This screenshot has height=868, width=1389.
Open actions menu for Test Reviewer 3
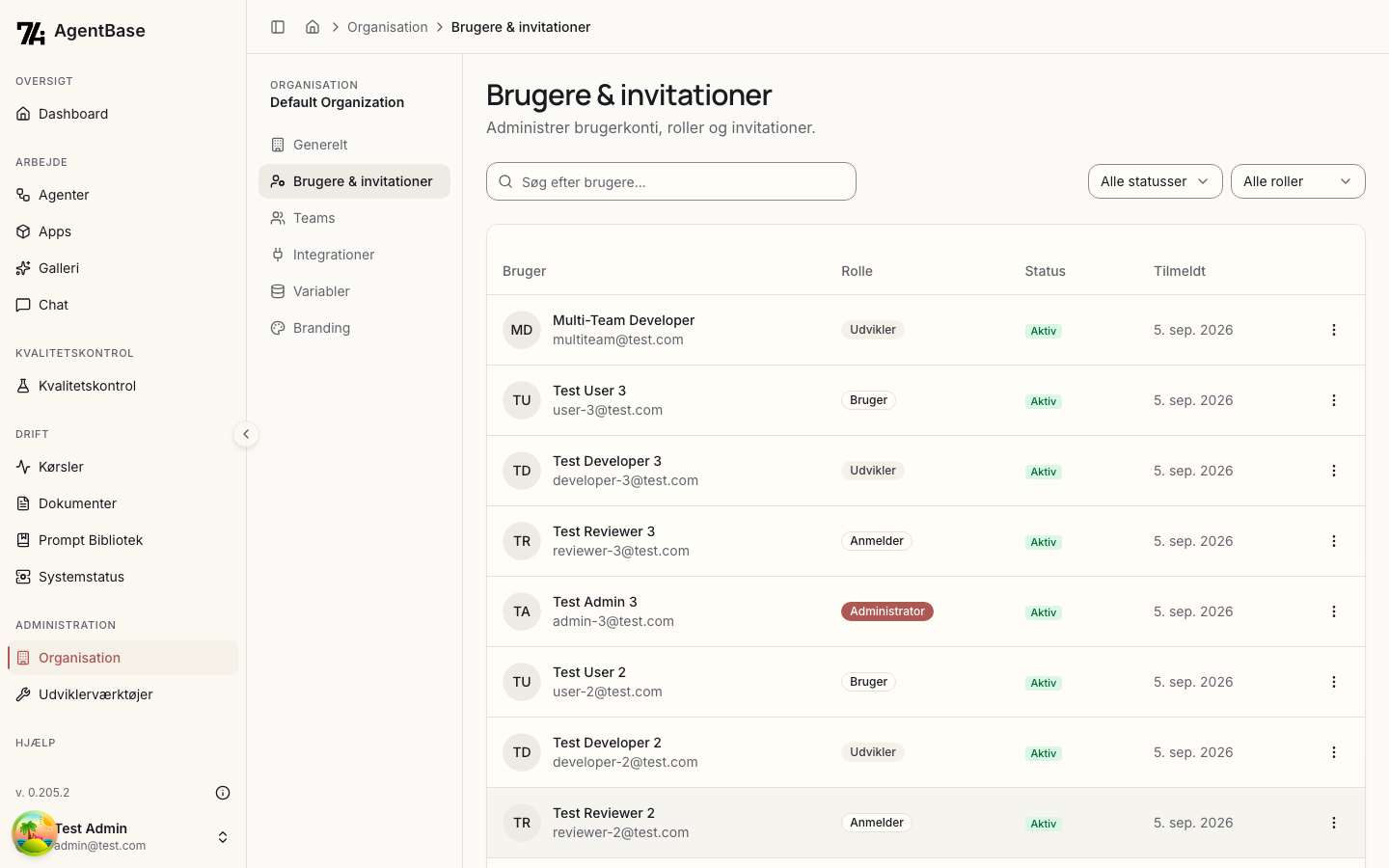point(1334,541)
